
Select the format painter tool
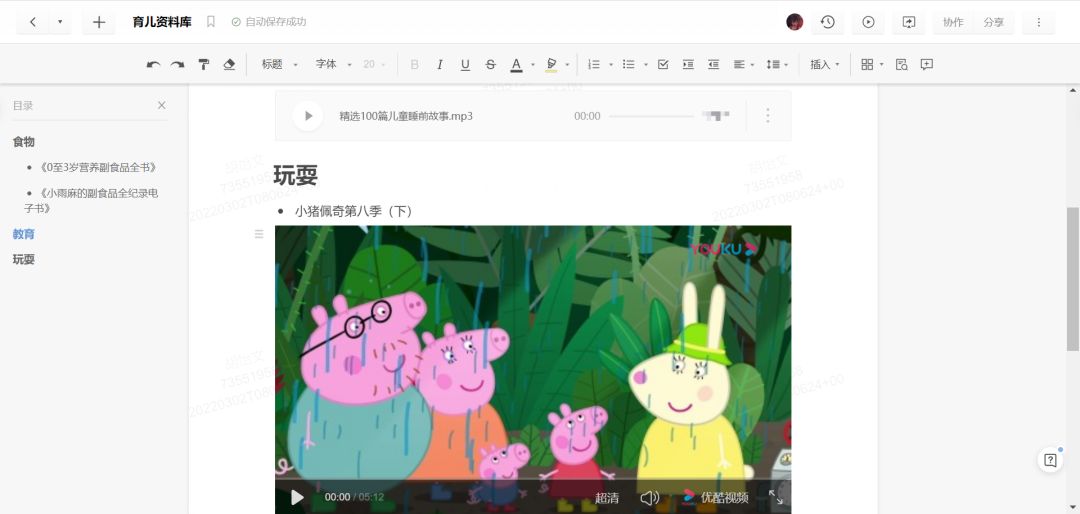click(x=204, y=64)
